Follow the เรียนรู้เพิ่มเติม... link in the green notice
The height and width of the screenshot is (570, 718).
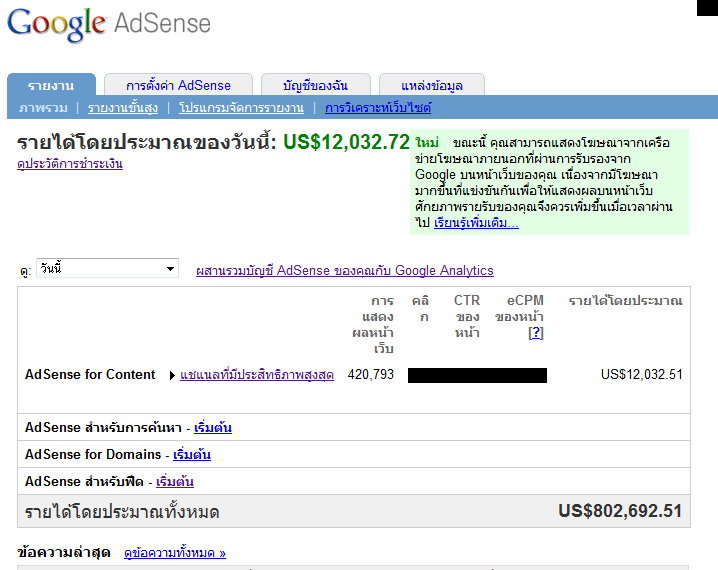coord(476,222)
